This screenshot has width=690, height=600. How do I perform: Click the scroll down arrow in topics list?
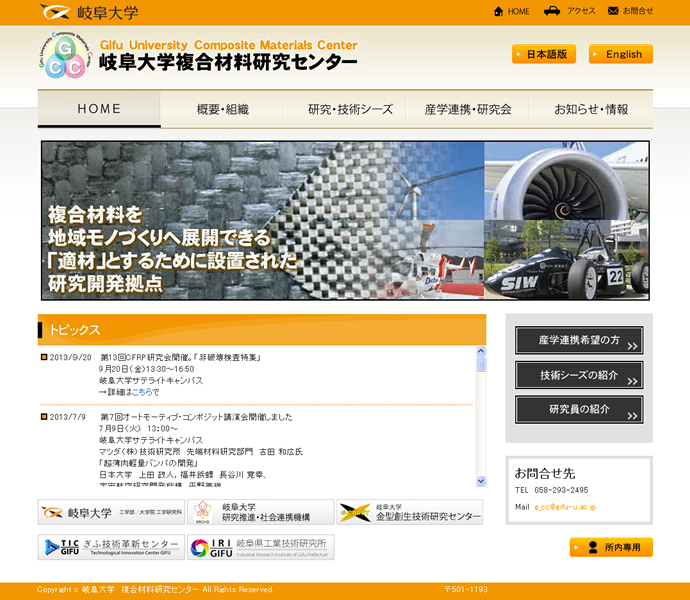[481, 481]
